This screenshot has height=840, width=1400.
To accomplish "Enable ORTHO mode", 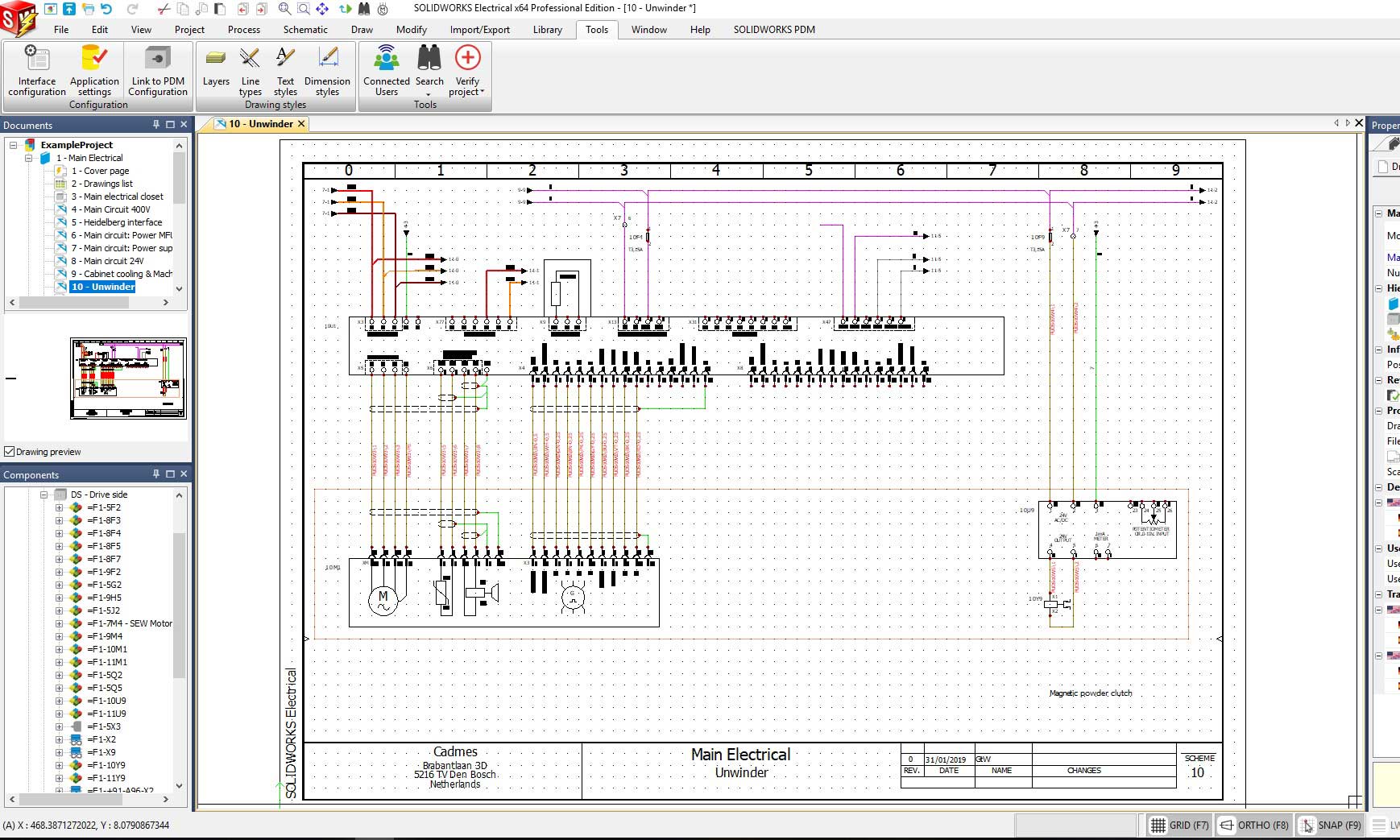I will coord(1252,825).
